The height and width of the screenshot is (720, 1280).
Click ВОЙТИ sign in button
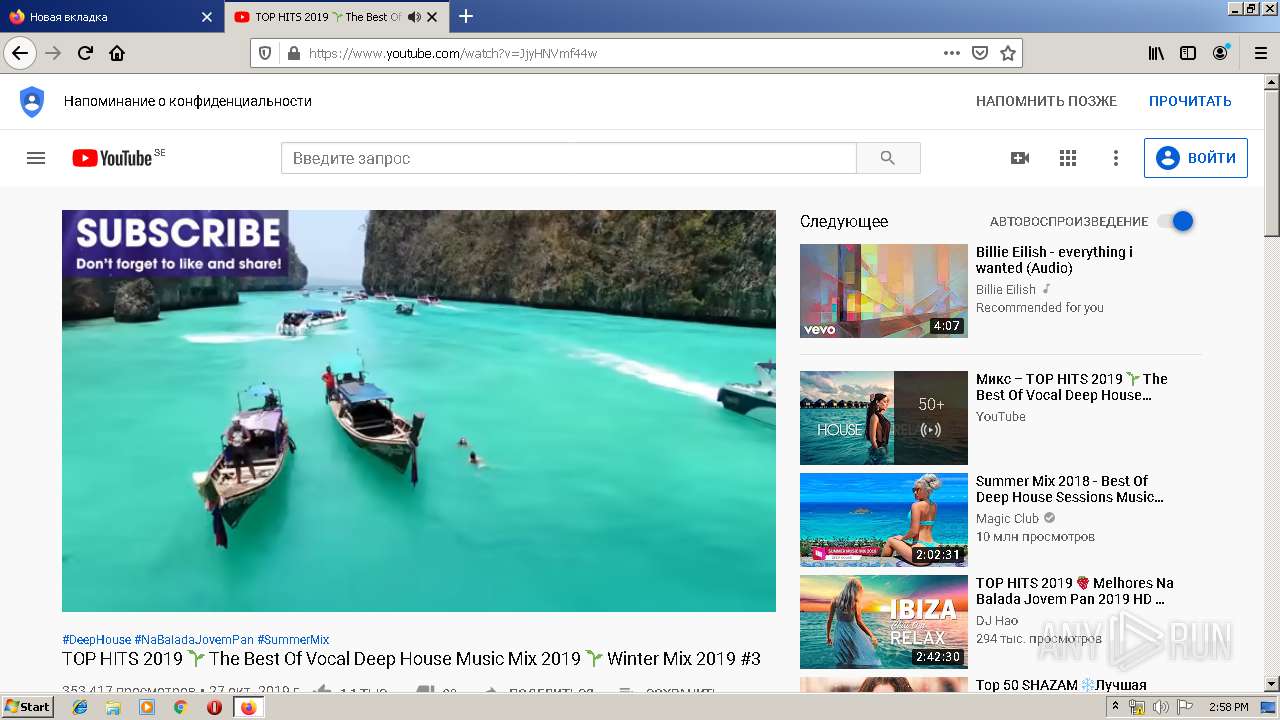pyautogui.click(x=1196, y=158)
